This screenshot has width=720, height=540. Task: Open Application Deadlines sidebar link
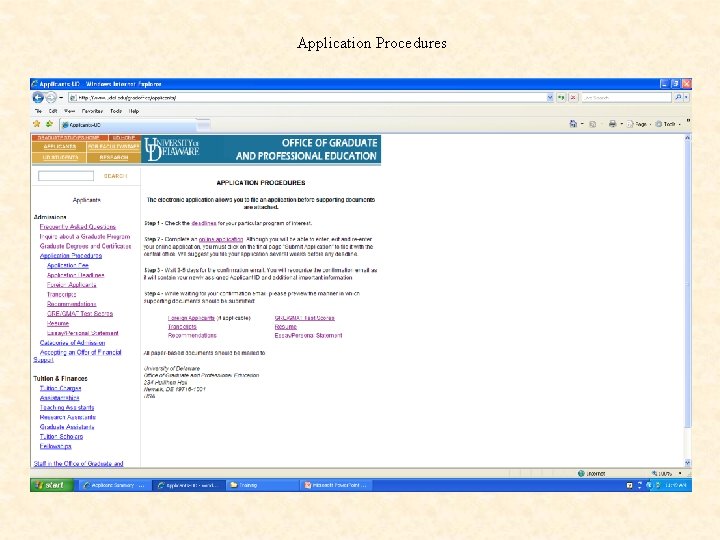tap(75, 275)
